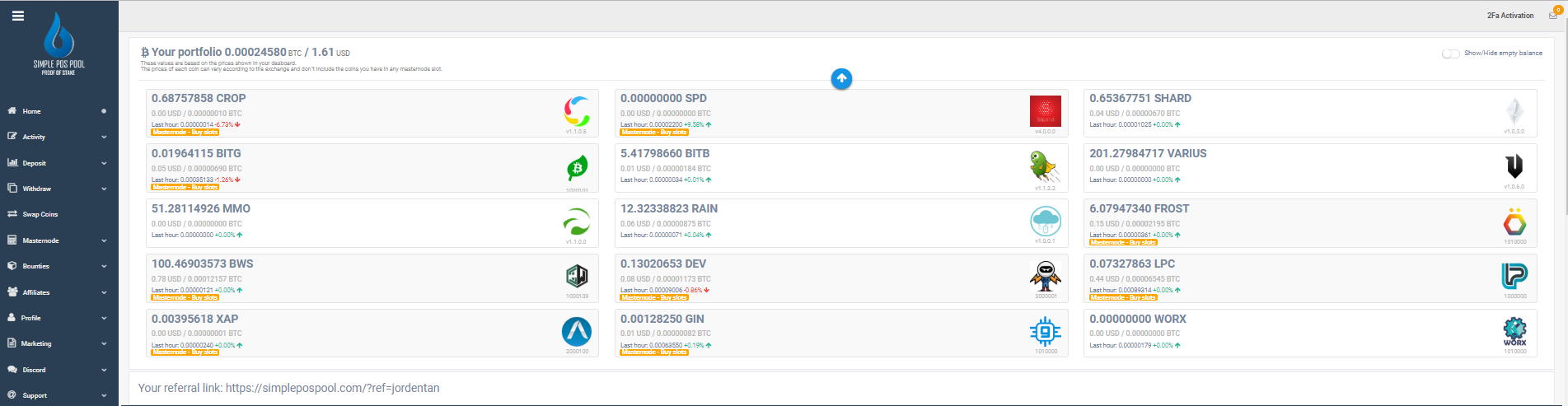Click the Discord chat bubbles icon
Screen dimensions: 1568x406
pos(12,369)
